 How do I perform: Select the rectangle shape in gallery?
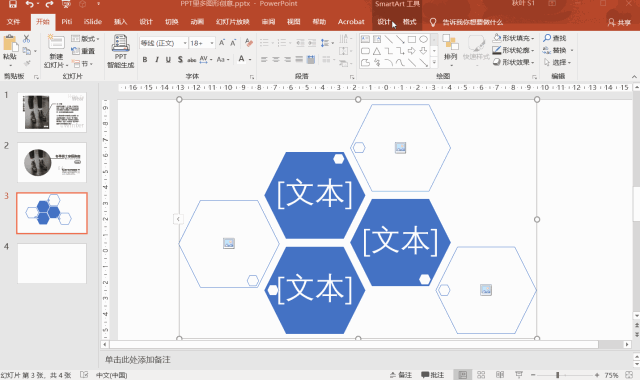pyautogui.click(x=412, y=39)
